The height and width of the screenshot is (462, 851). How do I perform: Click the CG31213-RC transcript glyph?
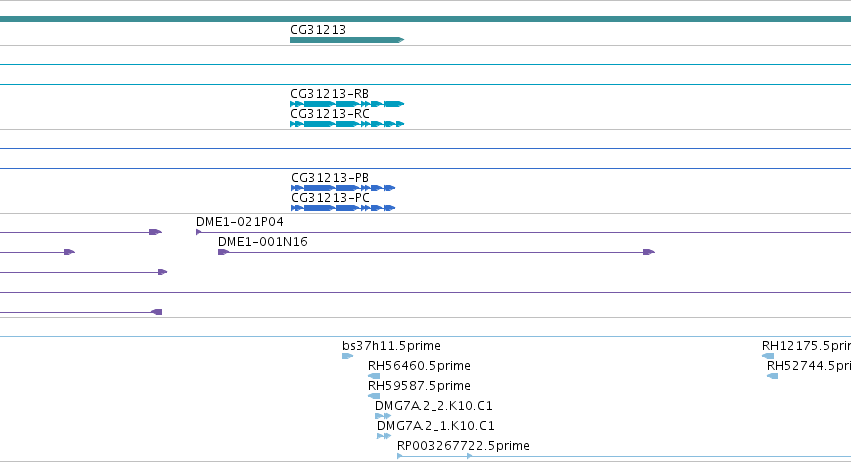tap(347, 124)
